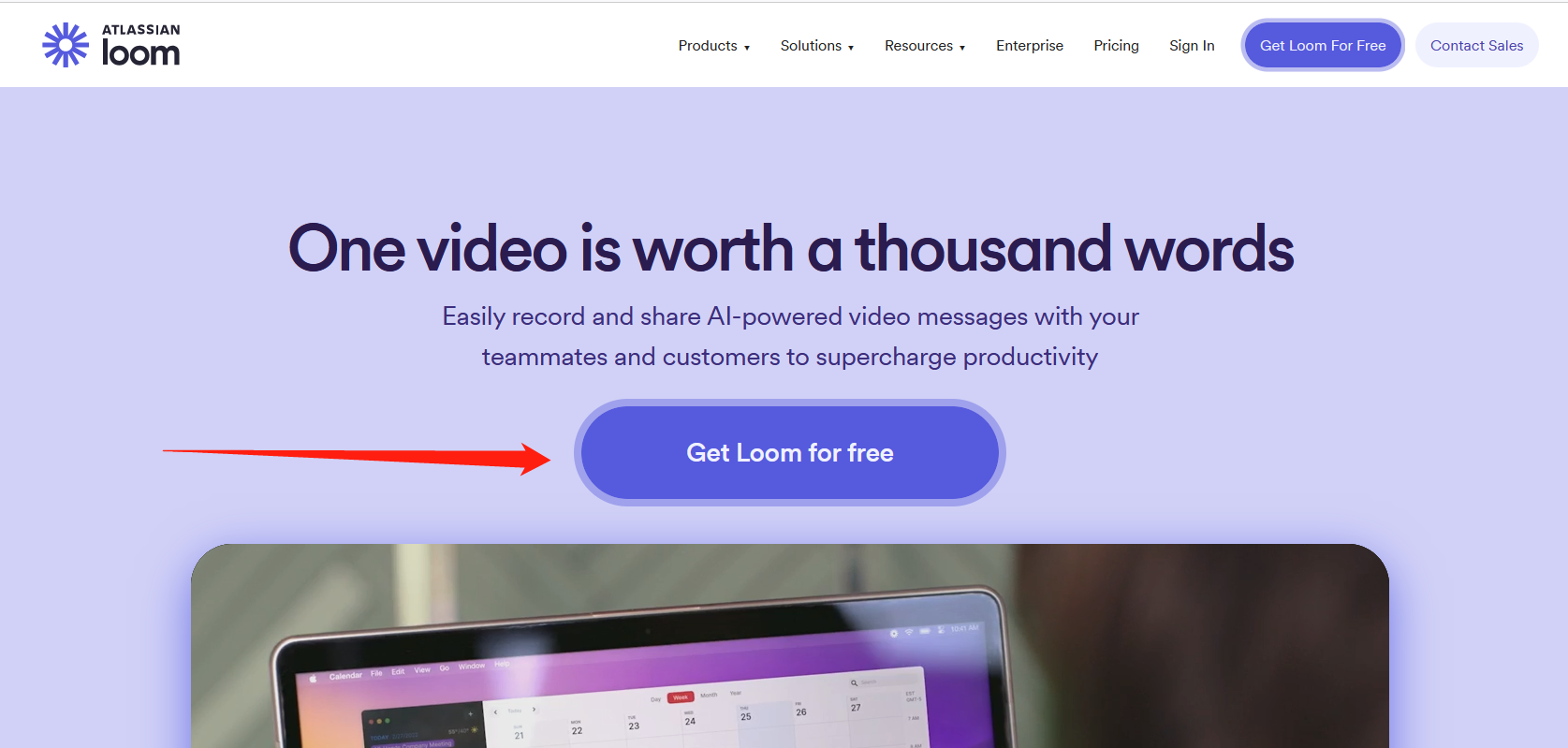Click the Sign In link
Screen dimensions: 1568x748
coord(1192,45)
